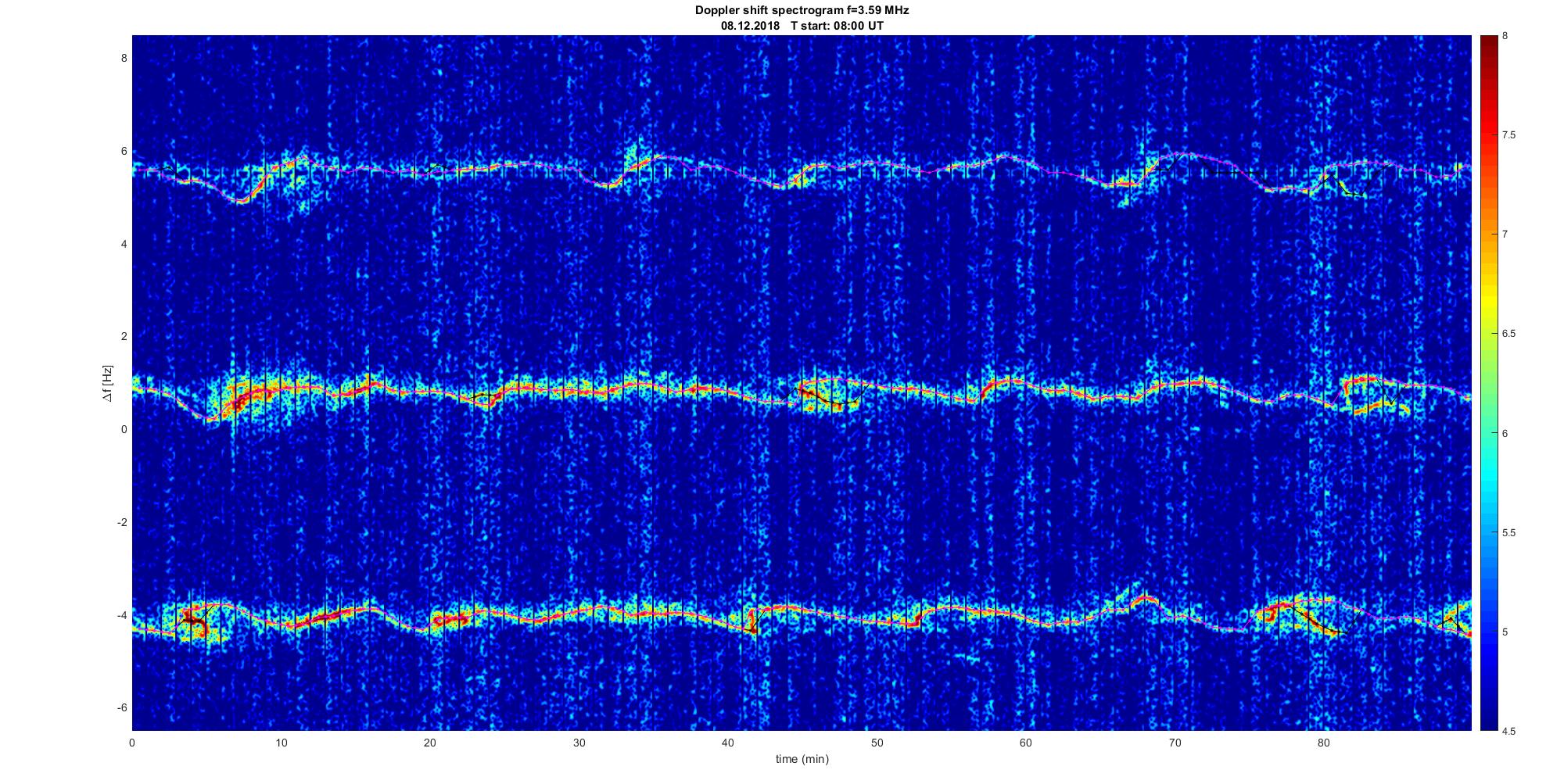Click colorbar tick label '5.5'

pos(1509,532)
